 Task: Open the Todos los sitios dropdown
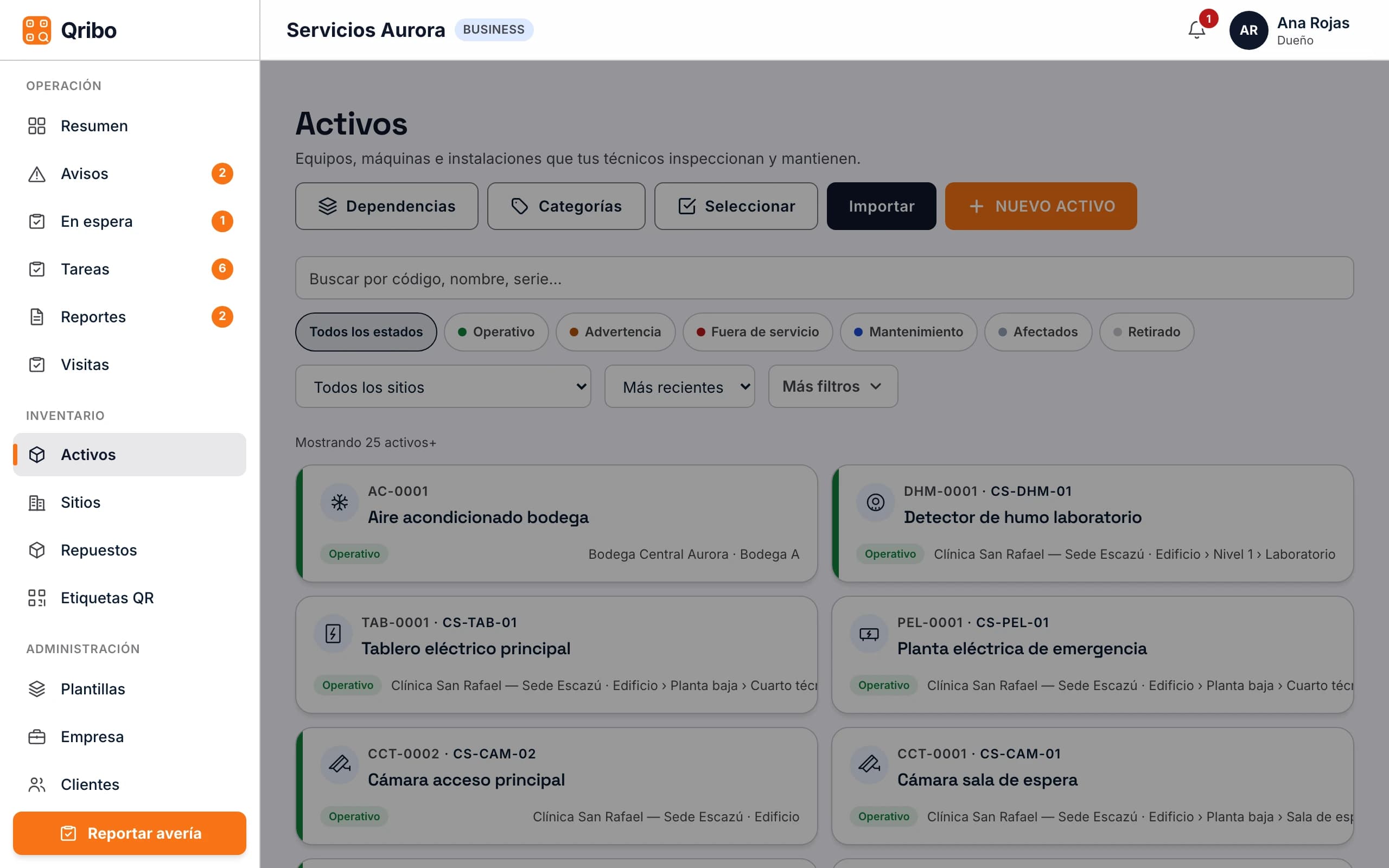tap(443, 387)
